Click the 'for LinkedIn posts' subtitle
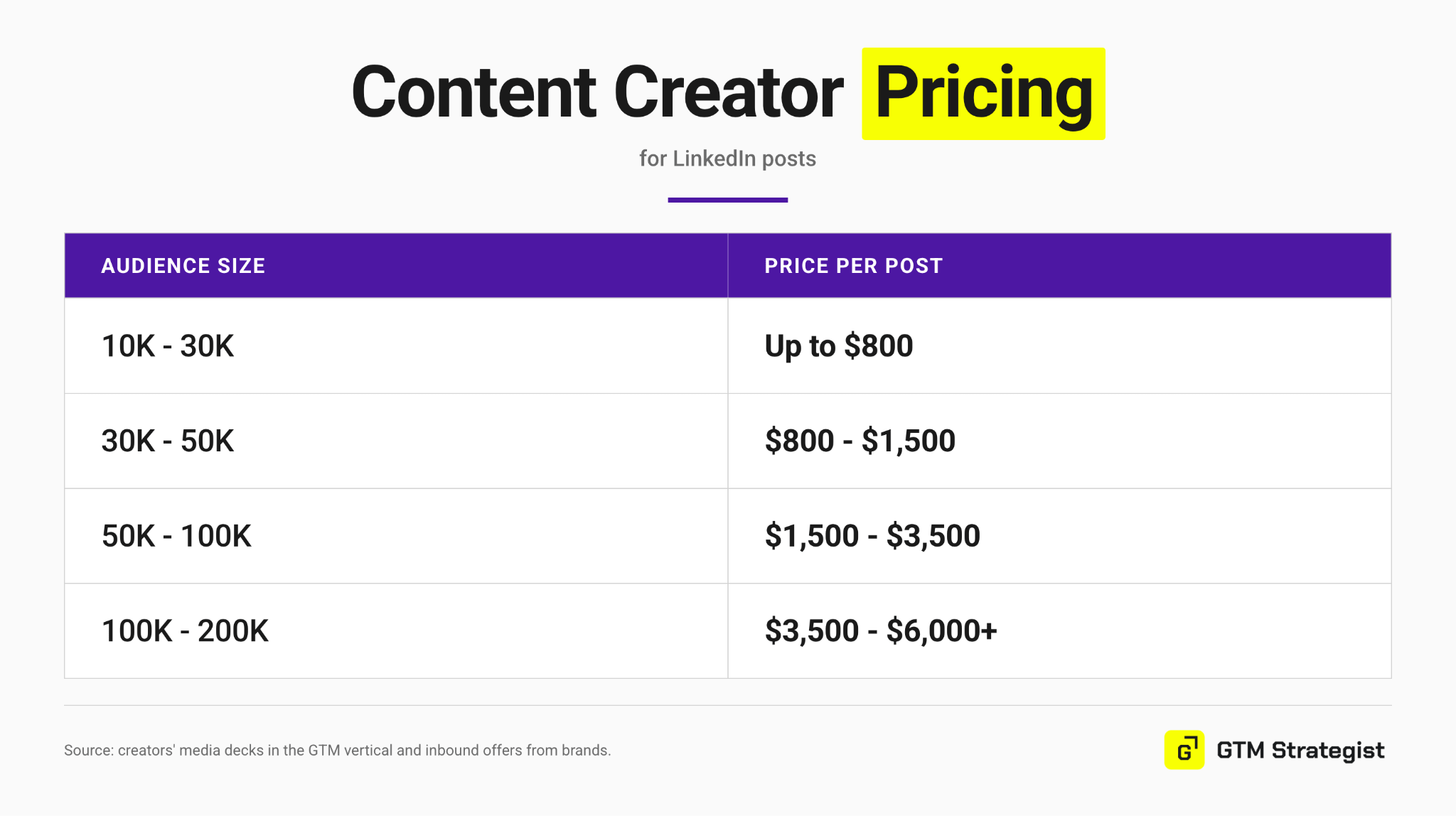The image size is (1456, 816). pyautogui.click(x=727, y=159)
